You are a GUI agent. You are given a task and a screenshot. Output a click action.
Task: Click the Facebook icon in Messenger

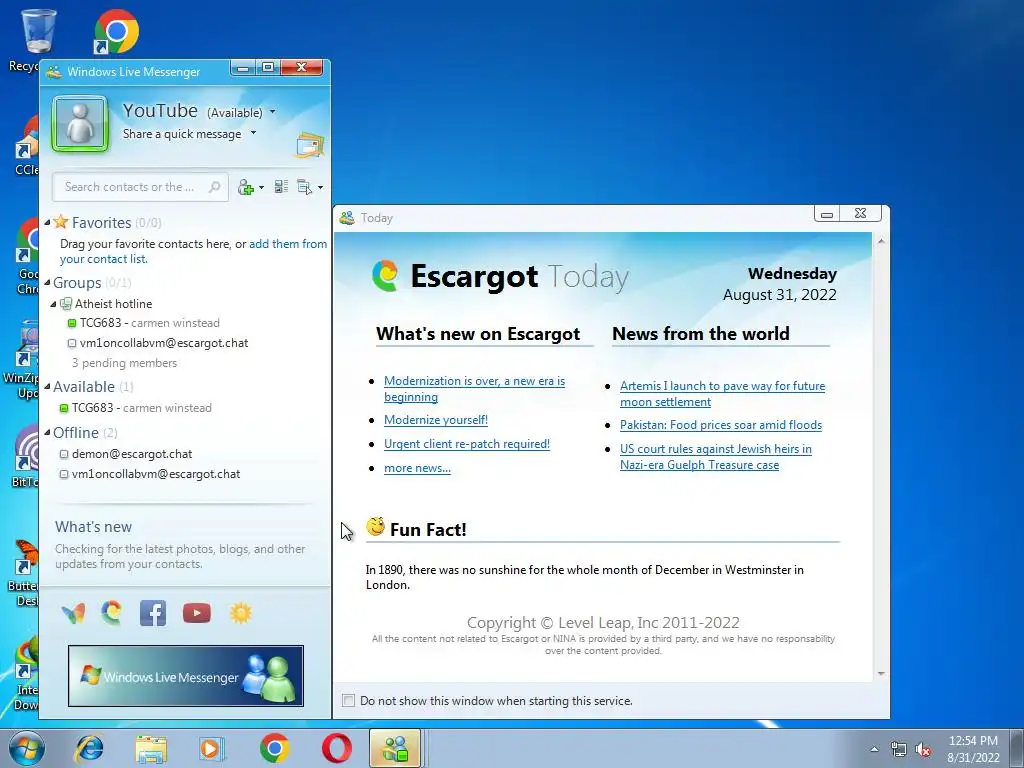click(153, 613)
